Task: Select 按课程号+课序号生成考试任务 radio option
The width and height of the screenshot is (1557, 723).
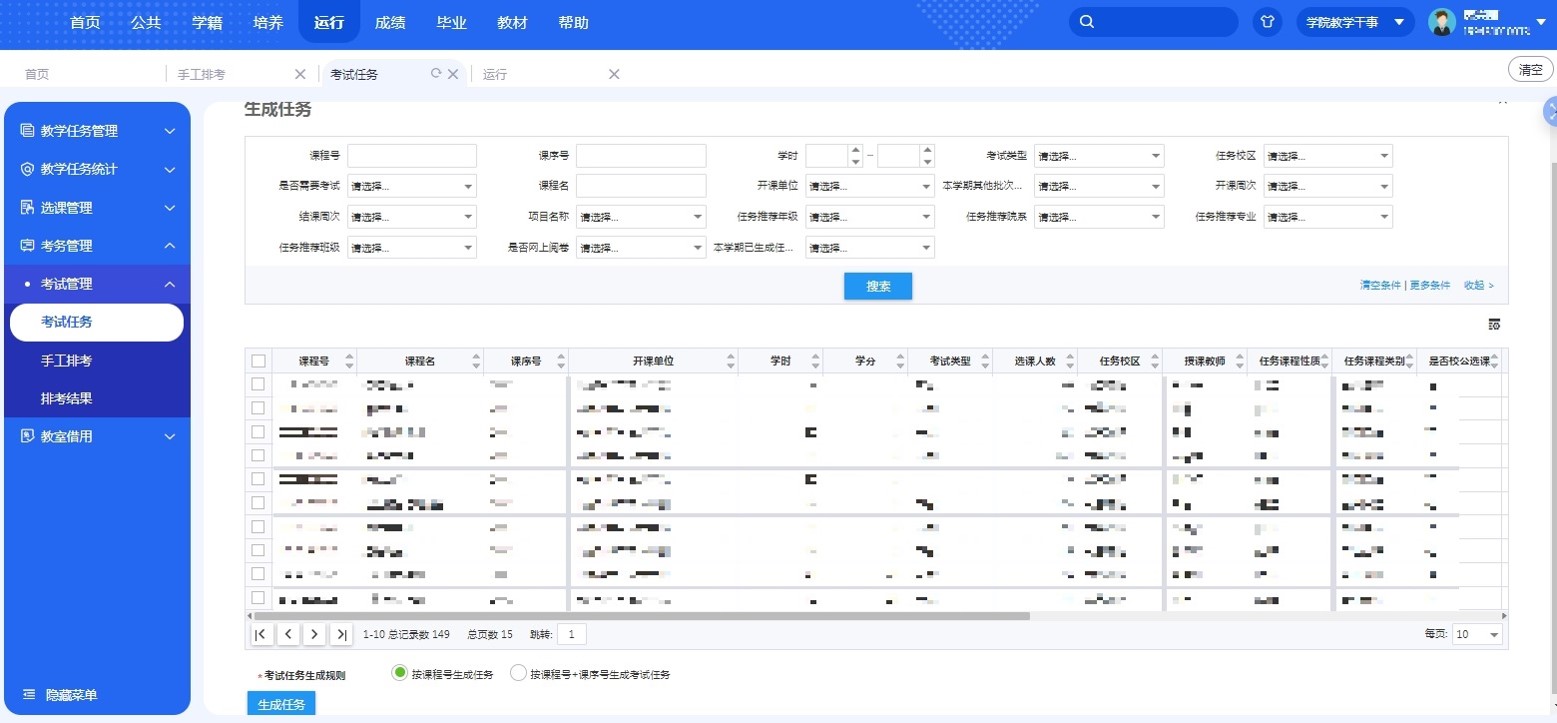Action: tap(518, 673)
